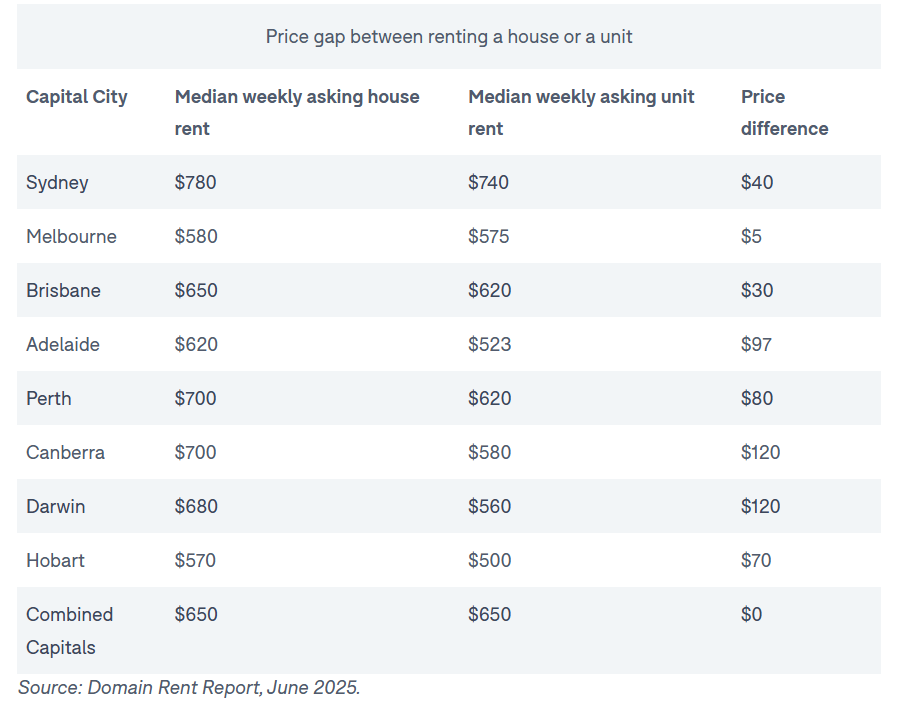Click Adelaide's $97 price difference
The image size is (897, 705).
[x=756, y=344]
